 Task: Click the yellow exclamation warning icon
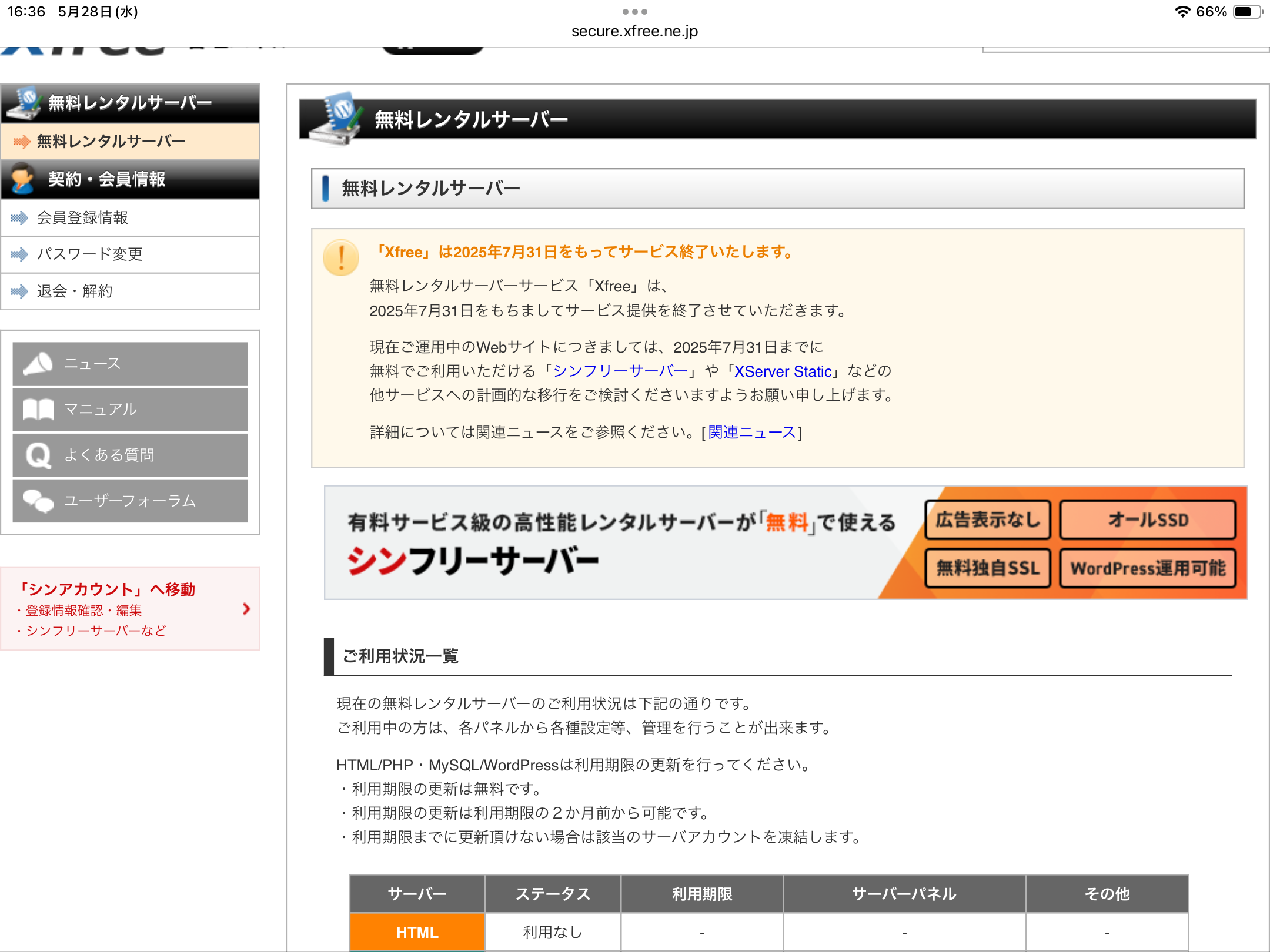click(341, 257)
